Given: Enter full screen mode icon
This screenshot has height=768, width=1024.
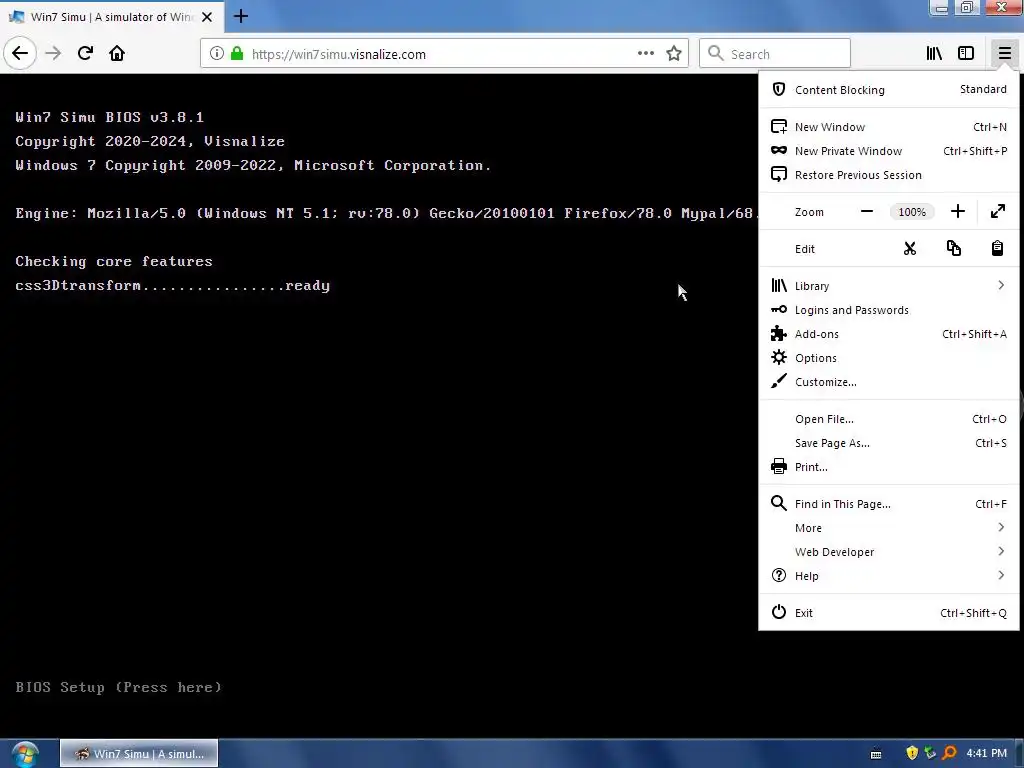Looking at the screenshot, I should tap(997, 212).
